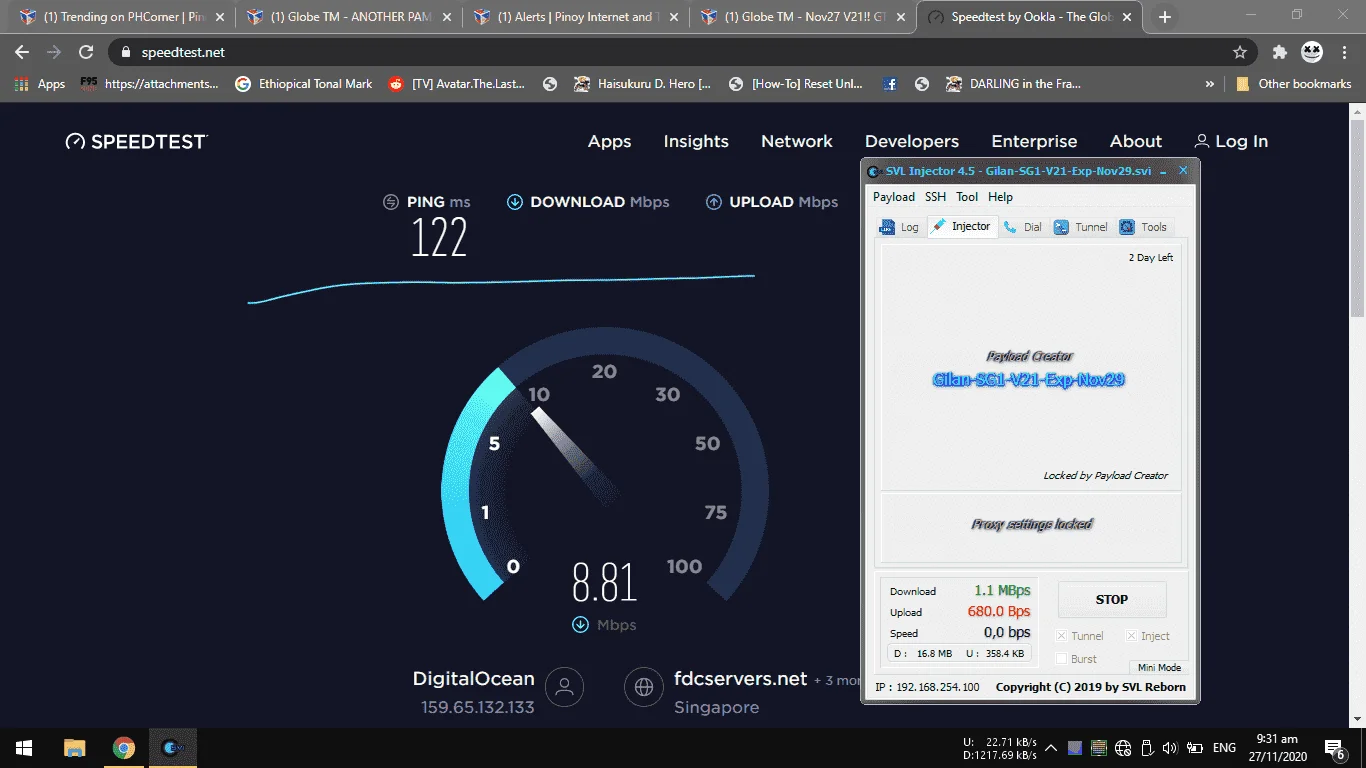Click the user avatar icon next to DigitalOcean
The height and width of the screenshot is (768, 1366).
(x=565, y=687)
